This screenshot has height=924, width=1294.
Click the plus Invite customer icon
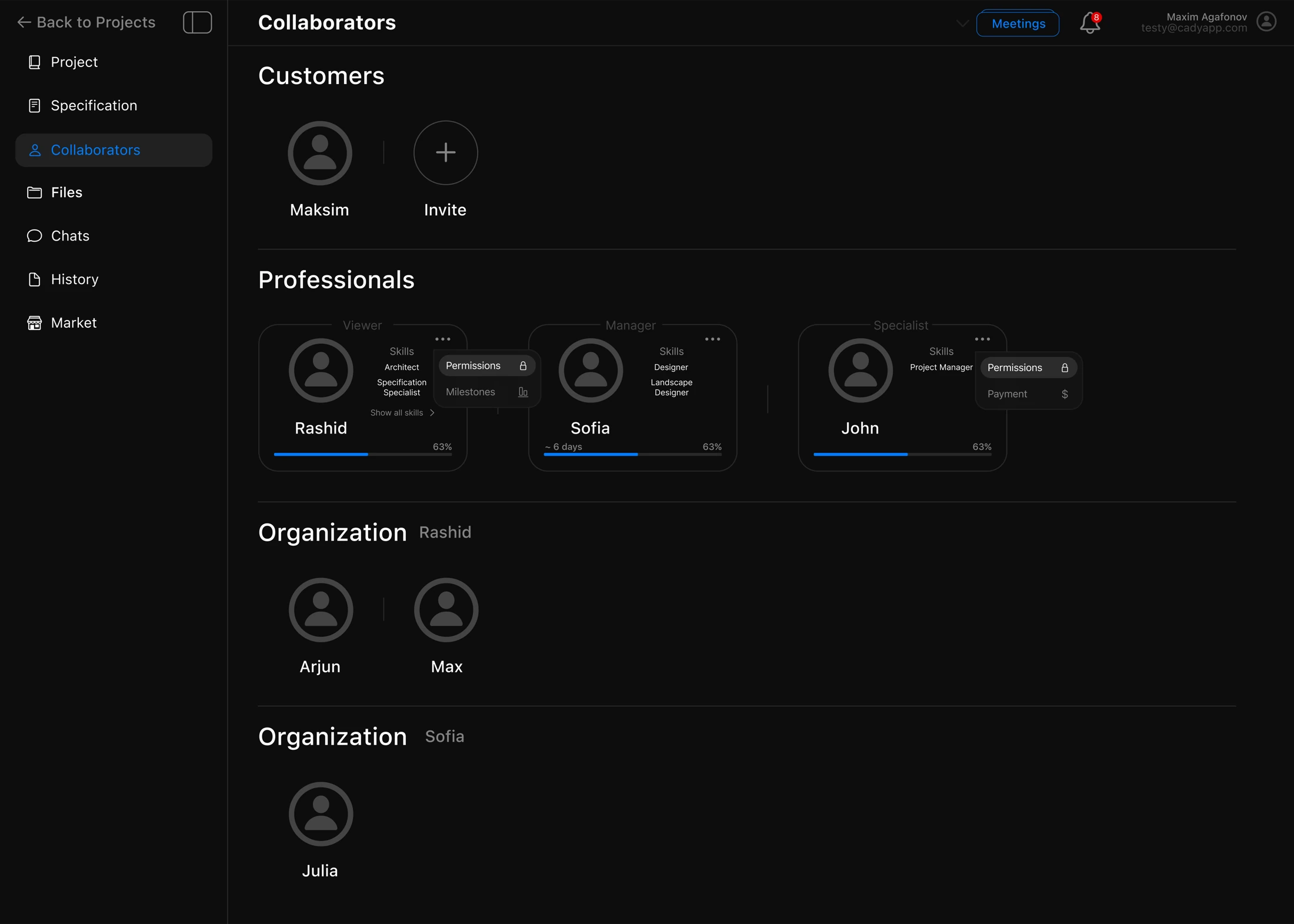[x=445, y=153]
